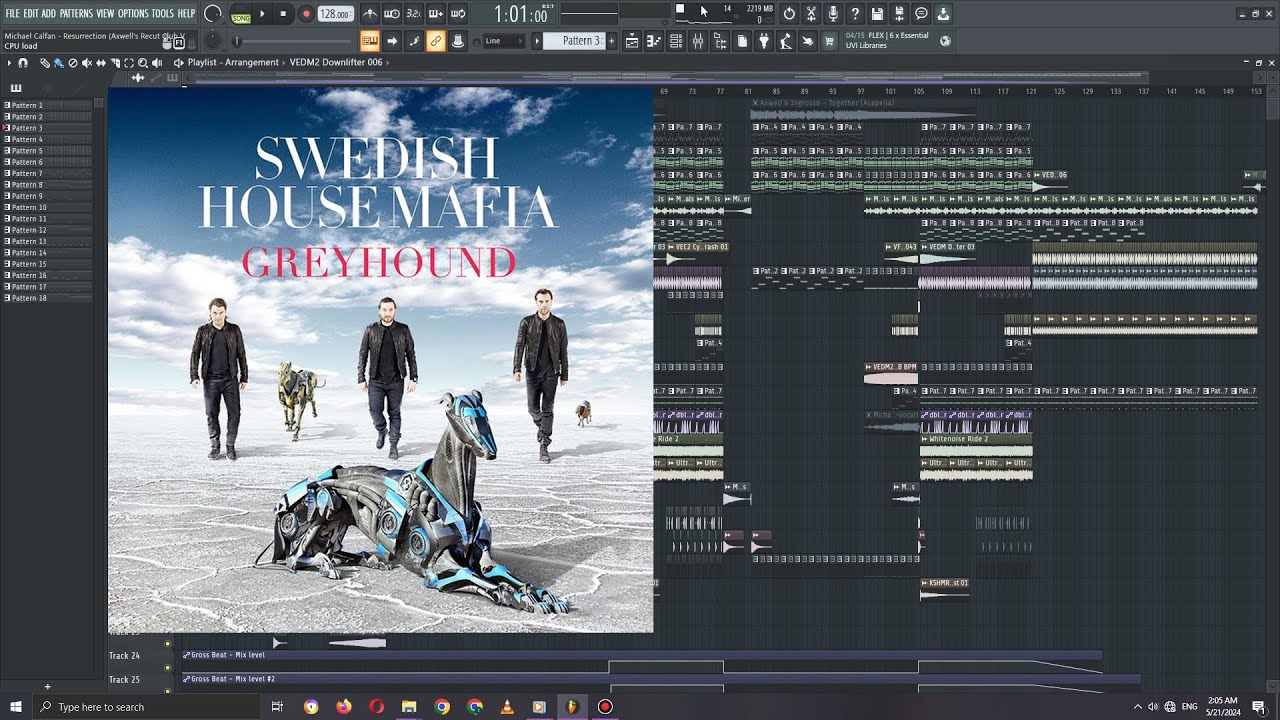The width and height of the screenshot is (1280, 720).
Task: Open the mixer icon
Action: coord(698,41)
